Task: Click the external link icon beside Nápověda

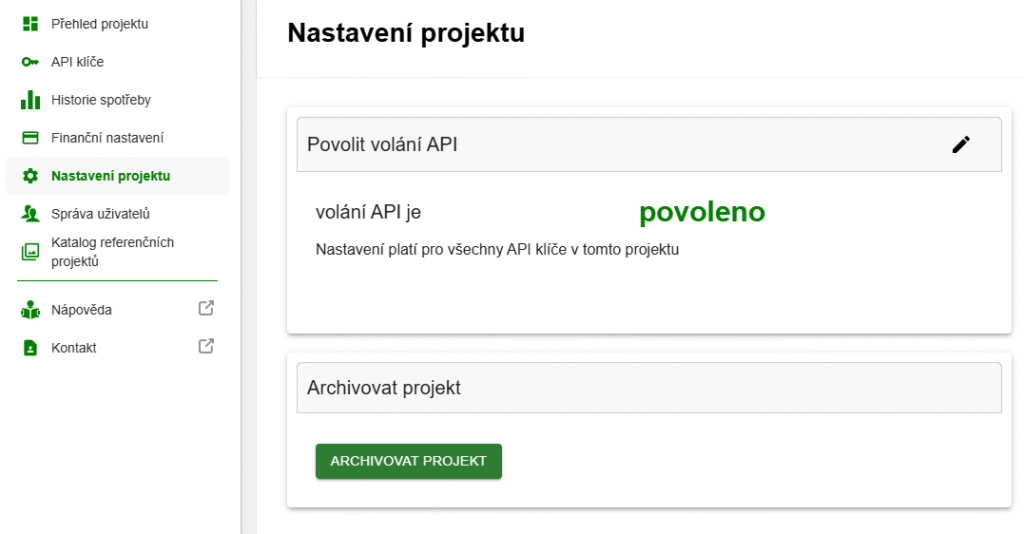Action: (x=206, y=308)
